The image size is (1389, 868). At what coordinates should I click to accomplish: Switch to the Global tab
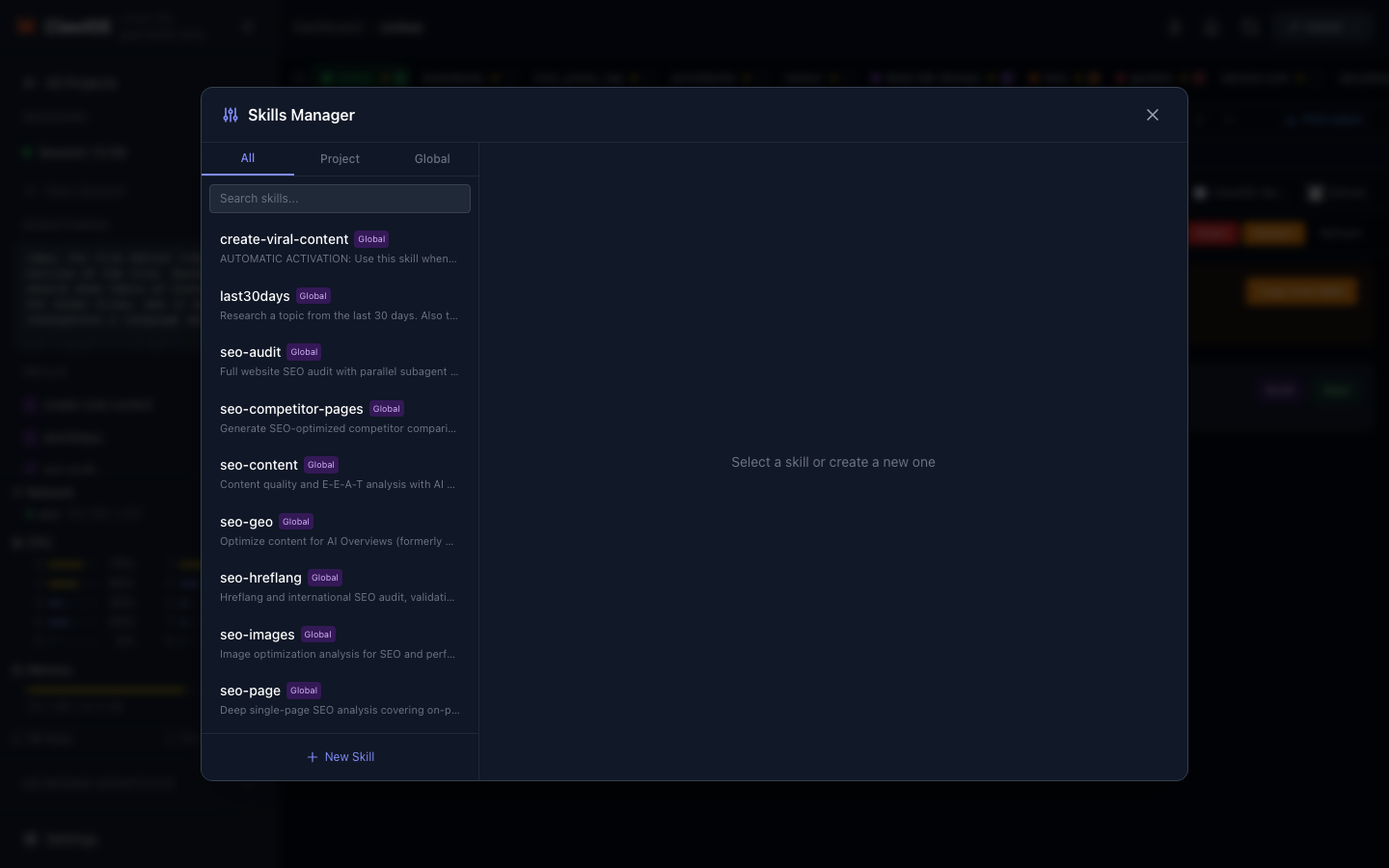point(432,159)
